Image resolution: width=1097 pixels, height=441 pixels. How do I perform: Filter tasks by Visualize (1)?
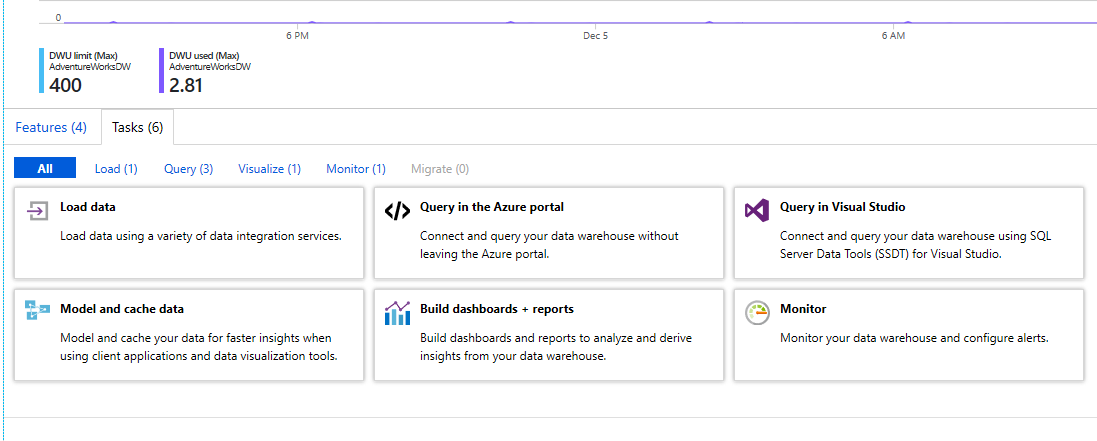pyautogui.click(x=269, y=169)
